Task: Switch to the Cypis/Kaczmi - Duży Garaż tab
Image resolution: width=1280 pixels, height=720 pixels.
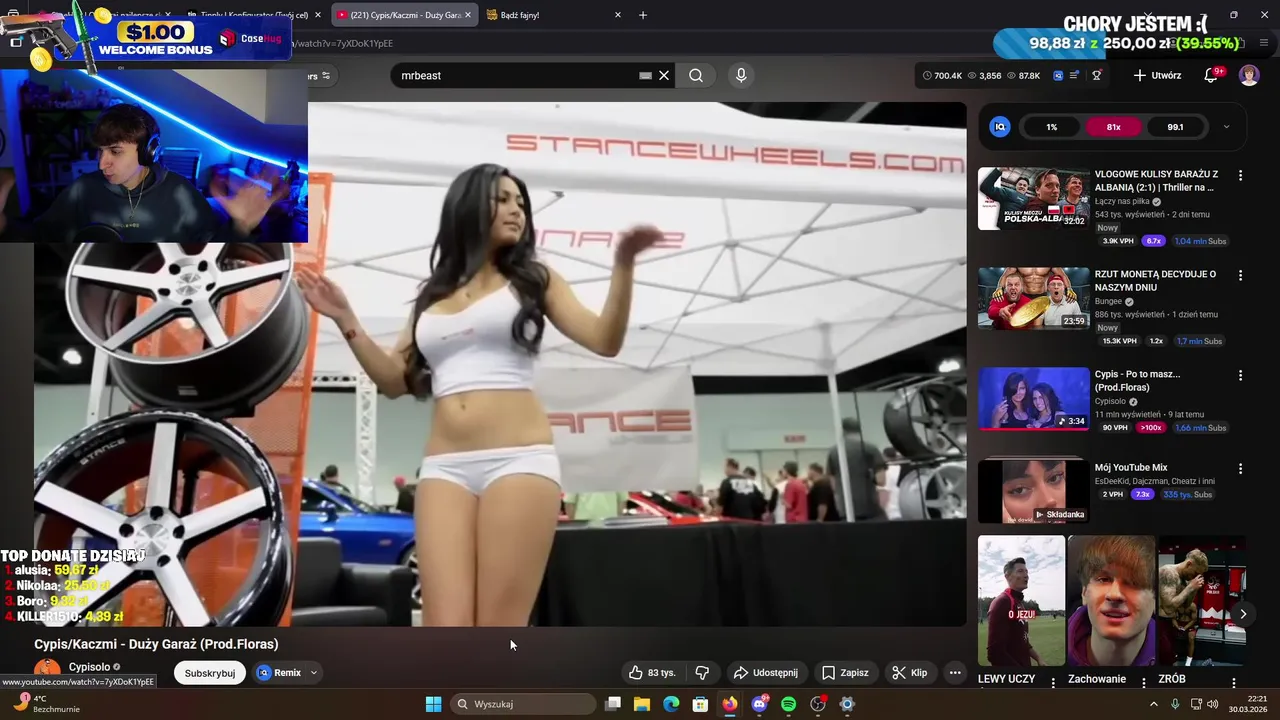Action: pyautogui.click(x=404, y=15)
